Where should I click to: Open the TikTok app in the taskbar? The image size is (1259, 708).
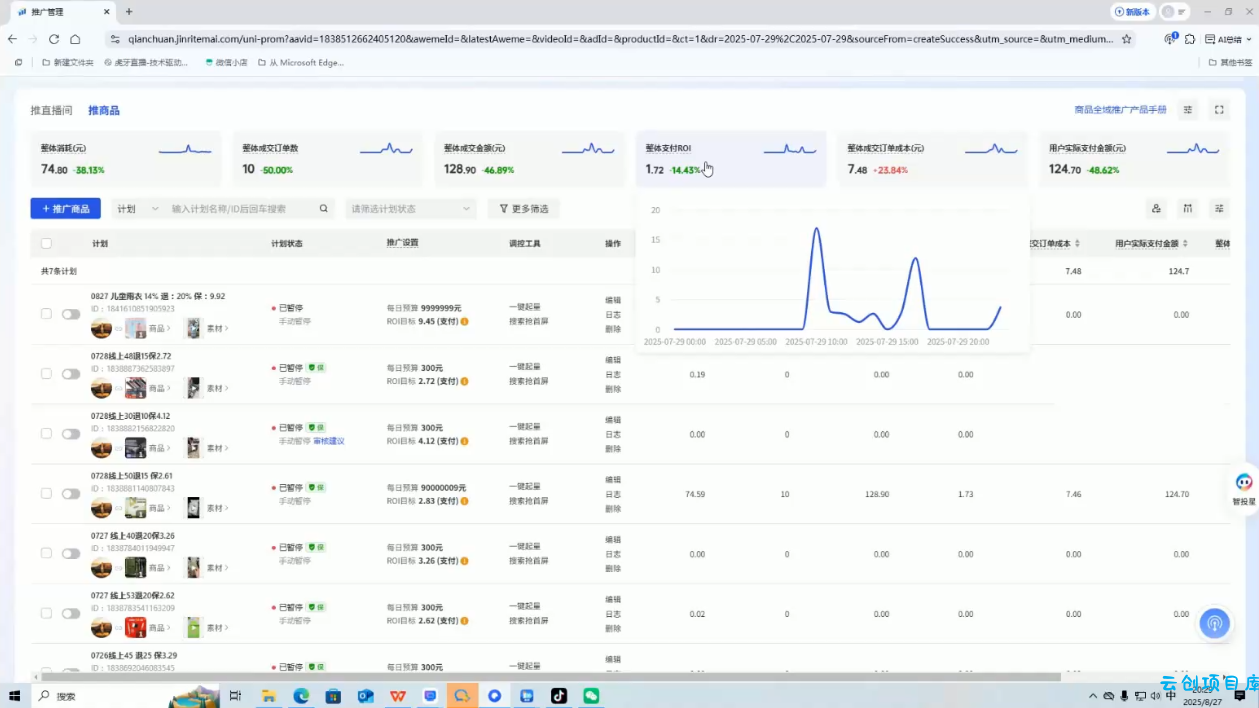click(x=559, y=696)
